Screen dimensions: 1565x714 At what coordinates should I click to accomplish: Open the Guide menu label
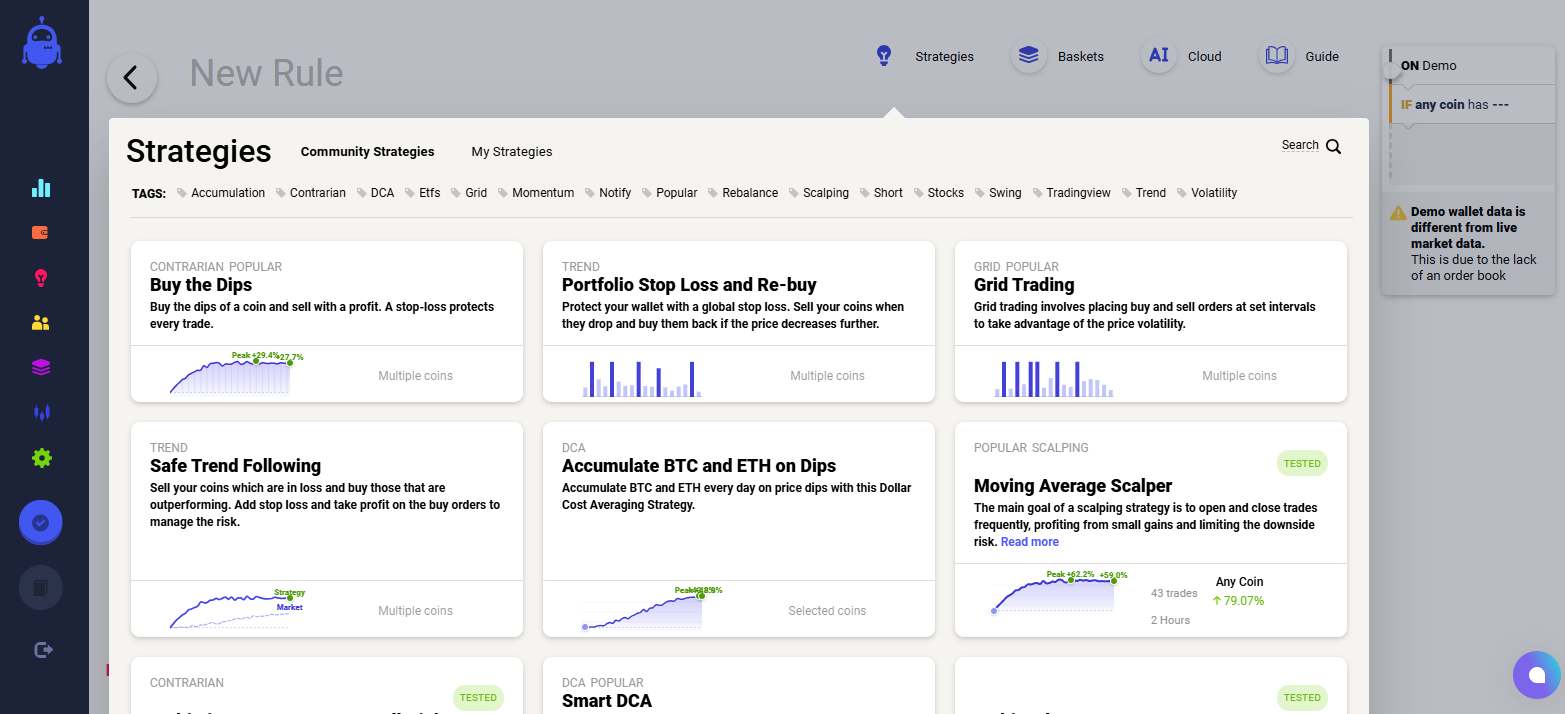click(x=1322, y=57)
